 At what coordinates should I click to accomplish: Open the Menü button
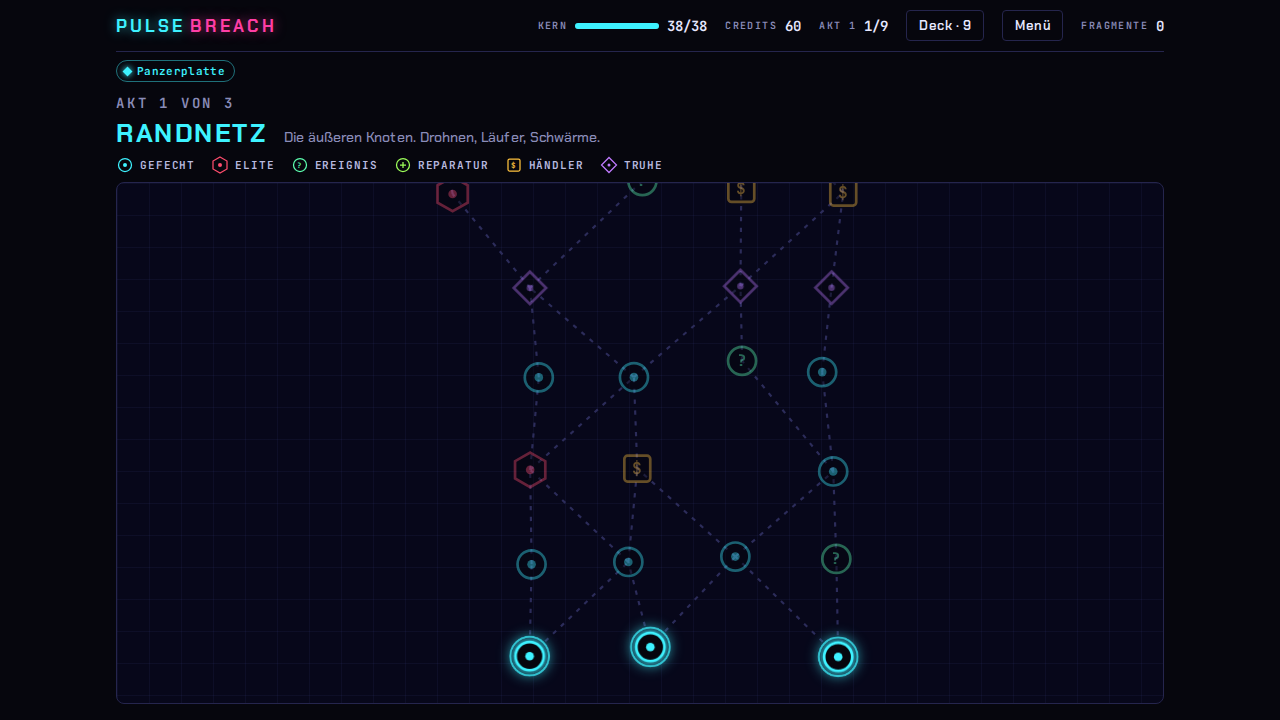(x=1032, y=25)
